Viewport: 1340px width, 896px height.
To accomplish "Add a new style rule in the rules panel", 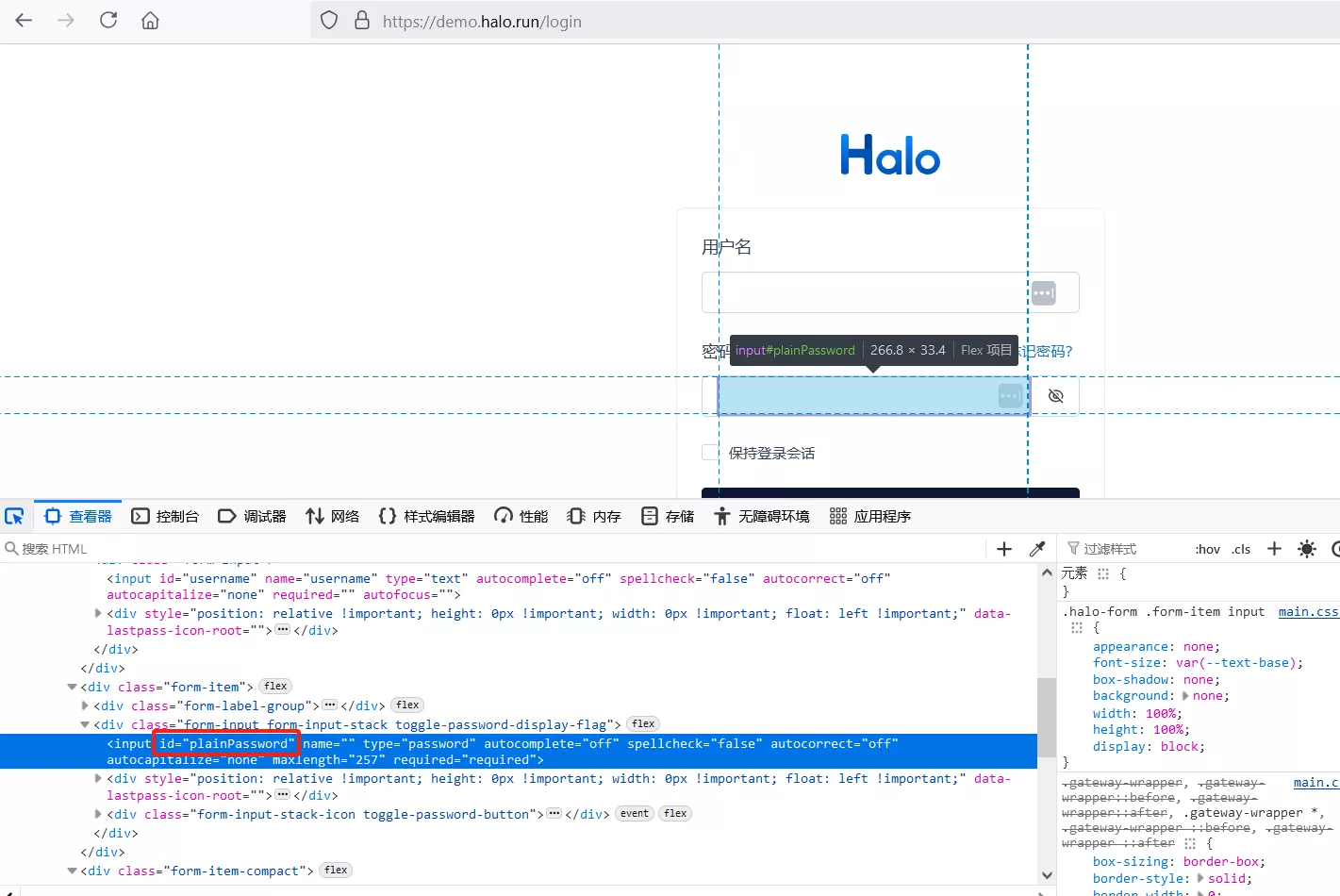I will click(1274, 549).
